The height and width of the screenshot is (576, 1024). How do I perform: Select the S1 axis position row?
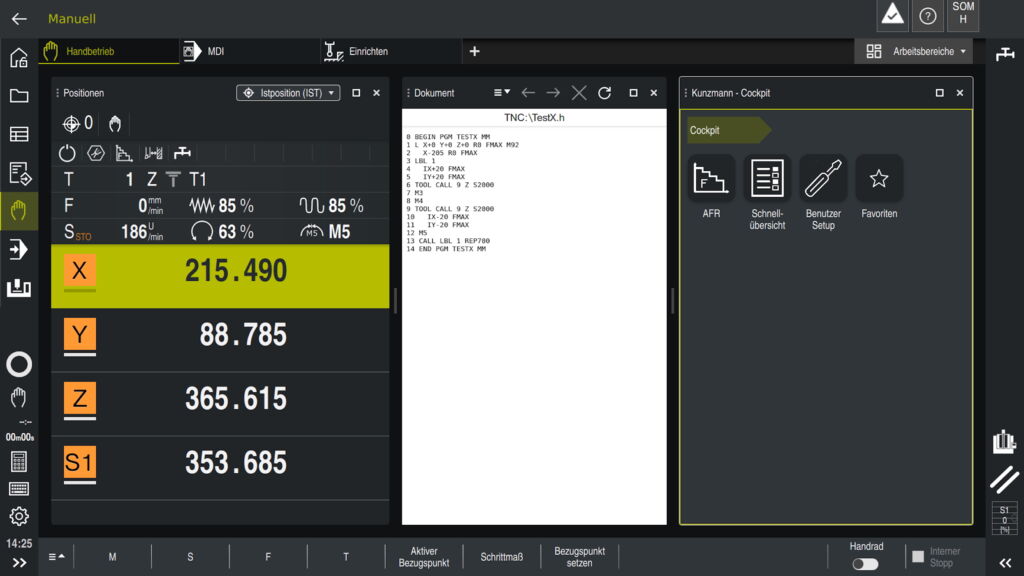[220, 468]
